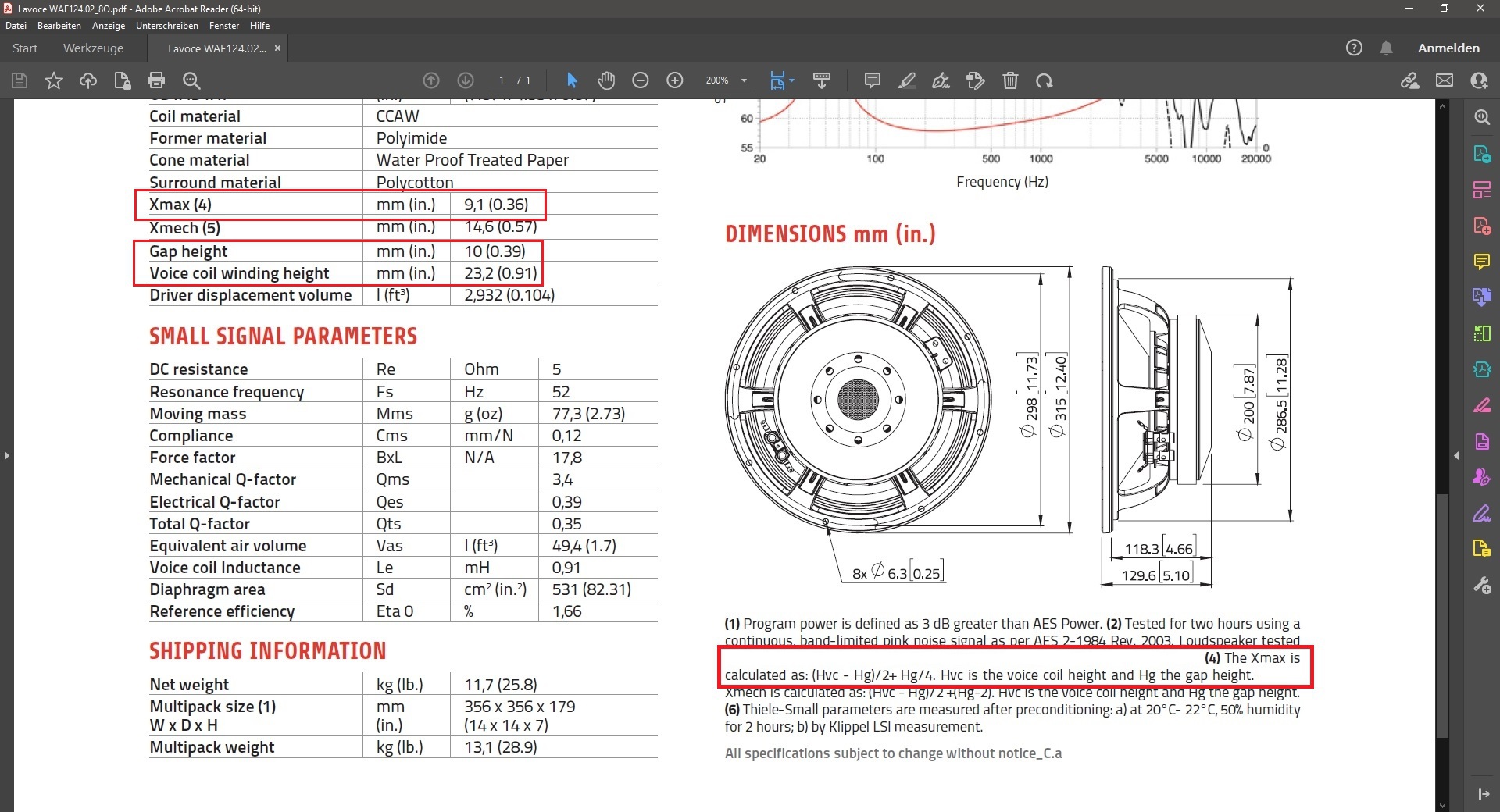Click the stamp tool icon
Image resolution: width=1500 pixels, height=812 pixels.
976,80
